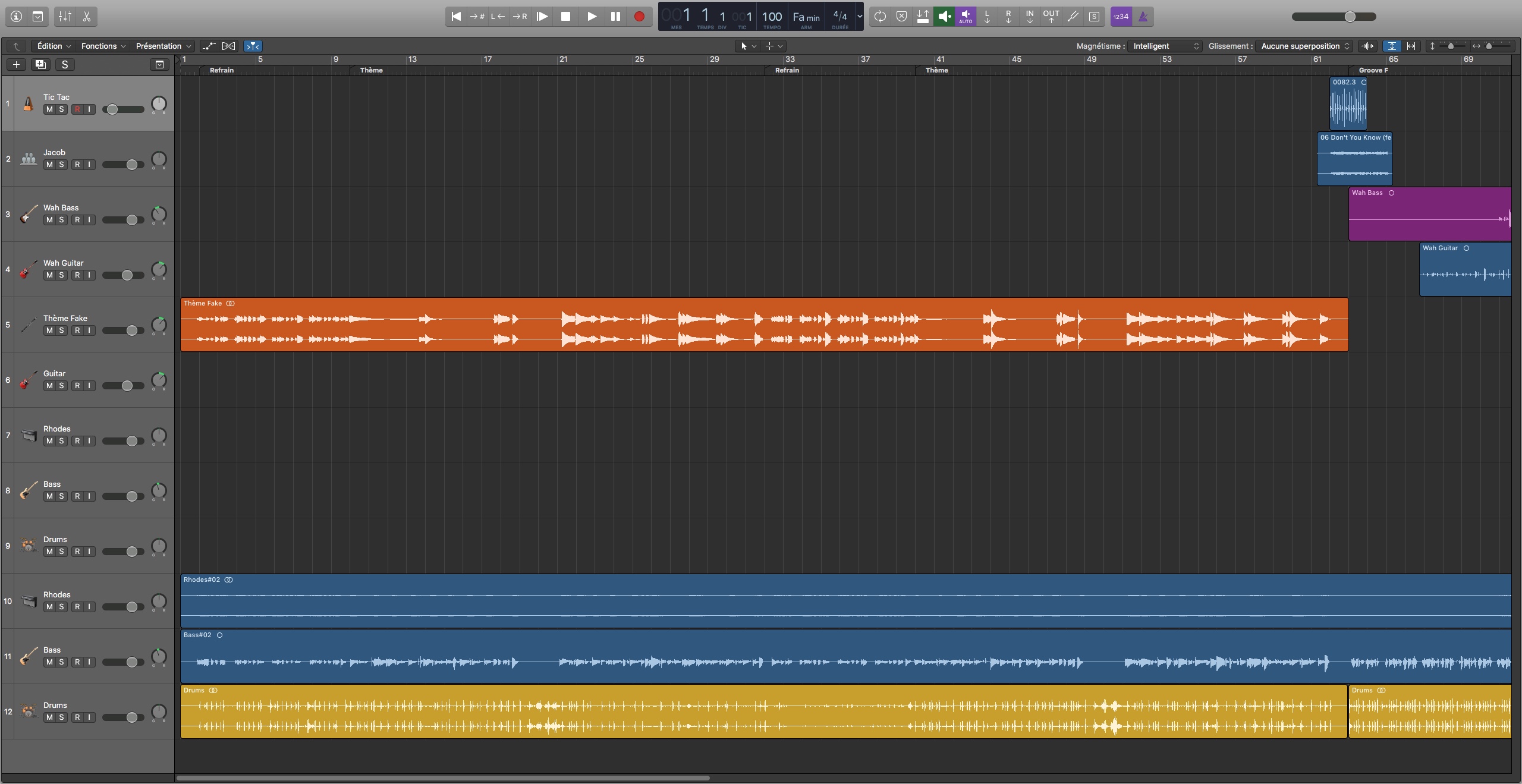Go to beginning of project button

click(x=456, y=17)
